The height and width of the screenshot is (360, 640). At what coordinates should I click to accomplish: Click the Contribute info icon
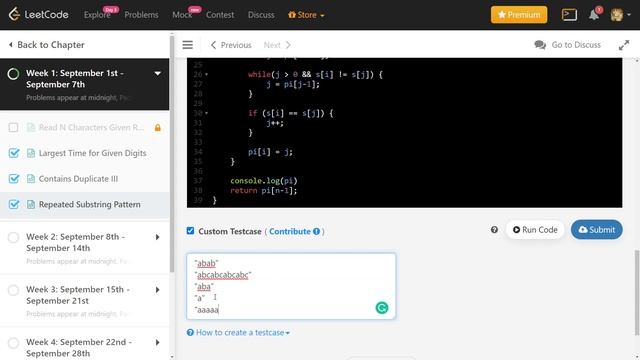pyautogui.click(x=316, y=231)
